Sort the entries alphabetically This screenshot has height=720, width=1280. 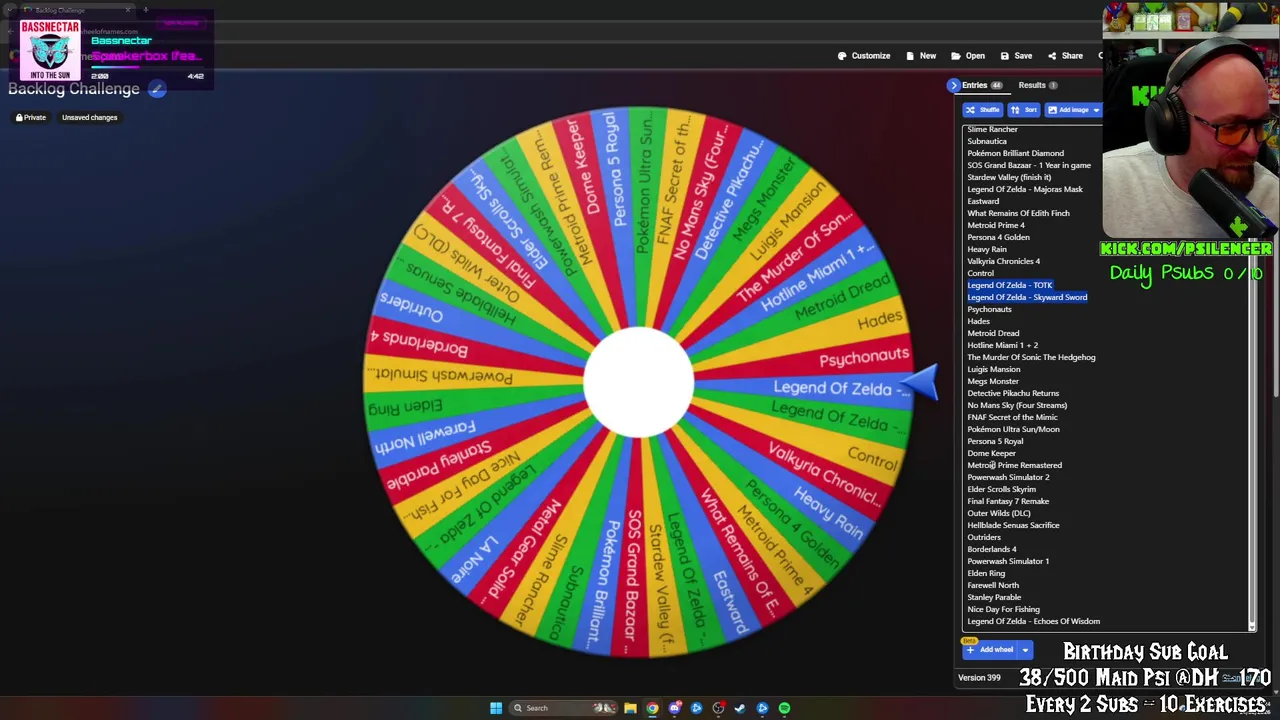(1024, 110)
